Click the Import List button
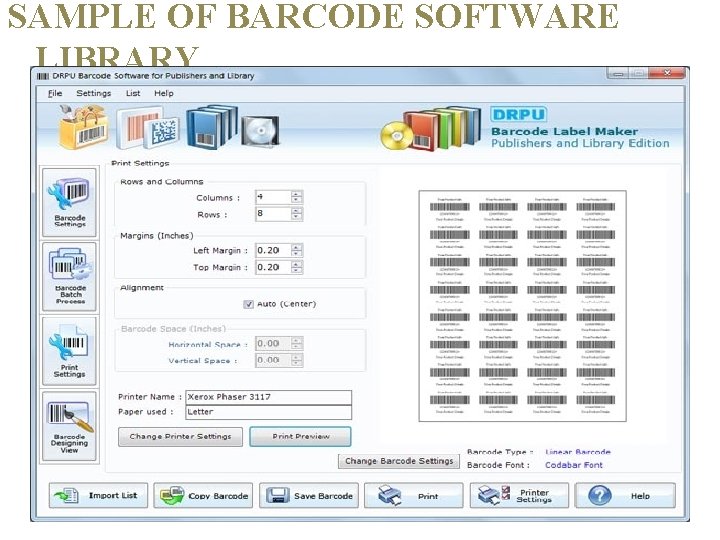 click(98, 495)
